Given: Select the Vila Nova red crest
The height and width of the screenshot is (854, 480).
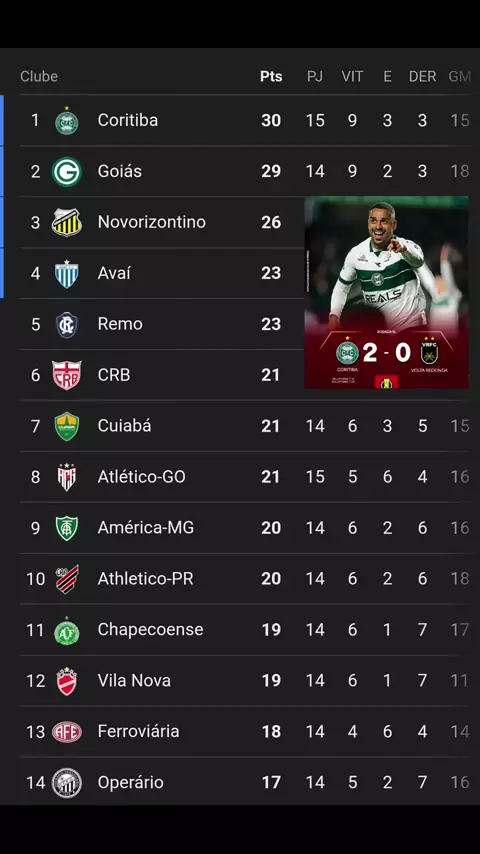Looking at the screenshot, I should click(66, 681).
